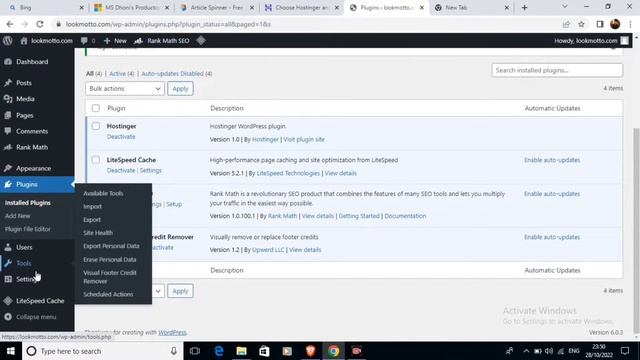Switch to the Choose Hostinger tab
Viewport: 640px width, 360px height.
tap(302, 8)
